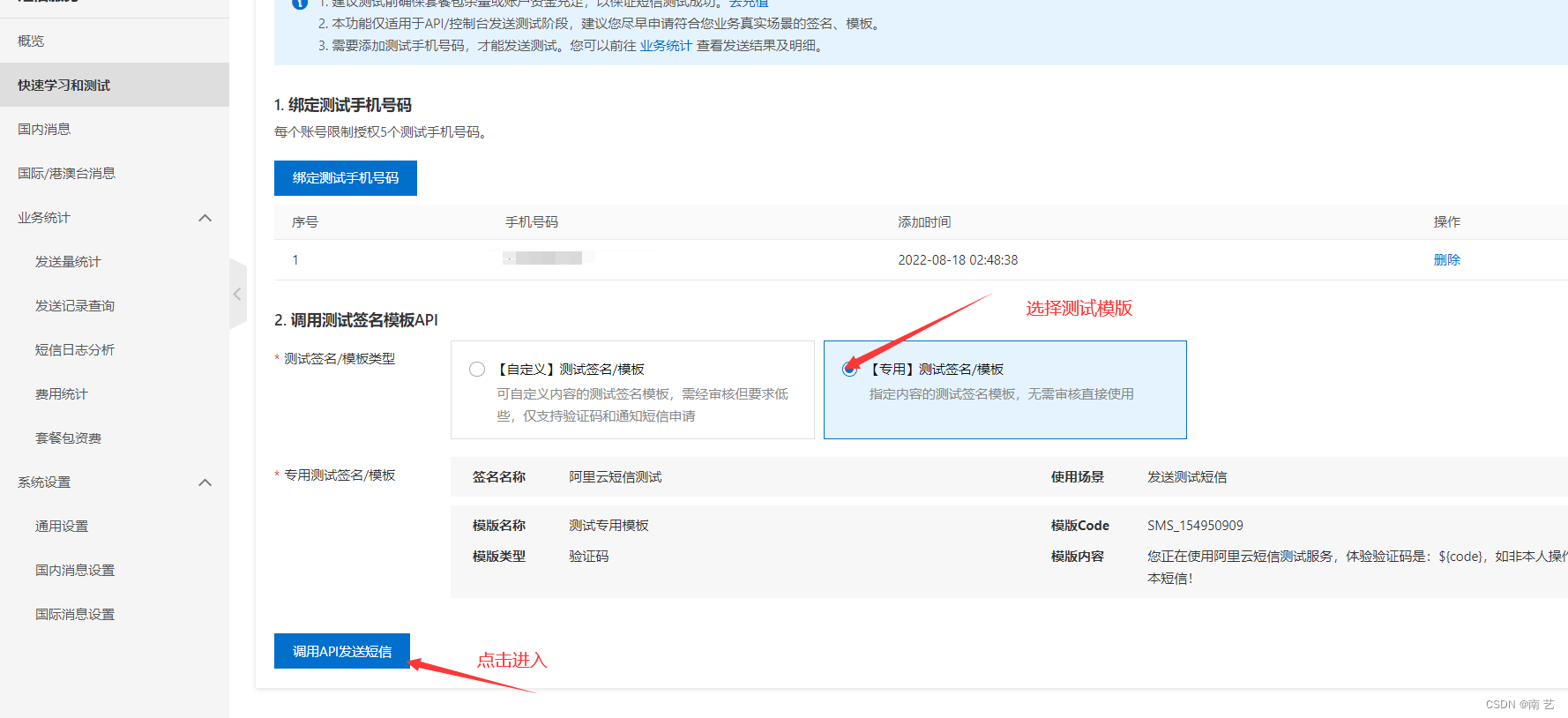This screenshot has width=1568, height=718.
Task: Click the 添加时间 column header
Action: [x=924, y=222]
